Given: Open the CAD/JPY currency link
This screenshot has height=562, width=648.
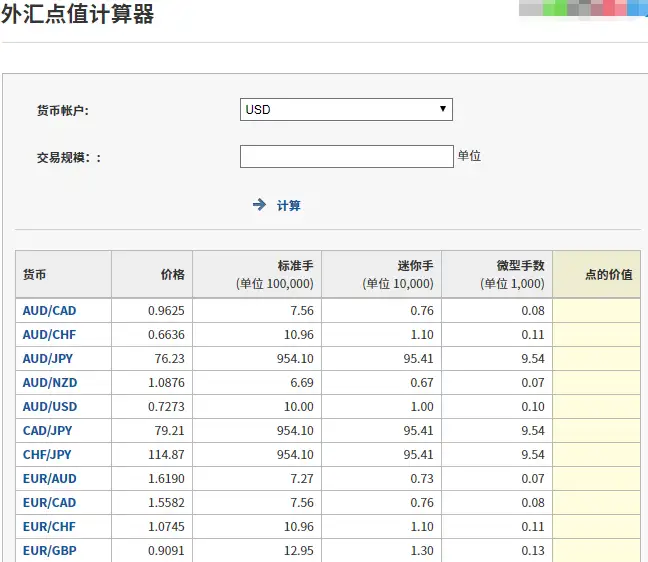Looking at the screenshot, I should pyautogui.click(x=48, y=431).
